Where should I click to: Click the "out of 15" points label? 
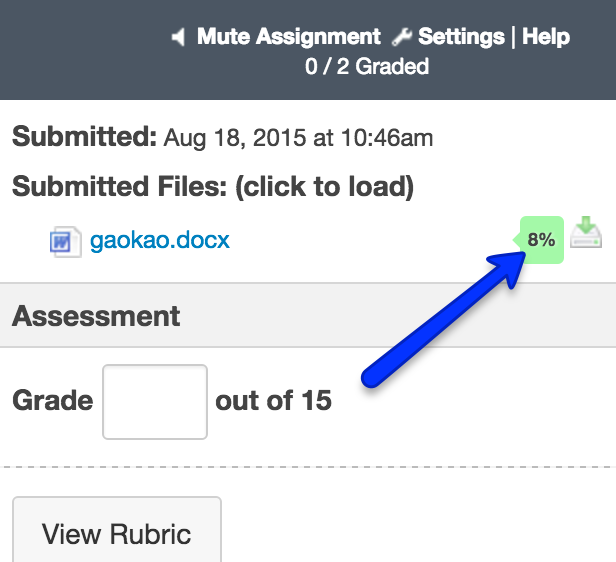pyautogui.click(x=273, y=401)
